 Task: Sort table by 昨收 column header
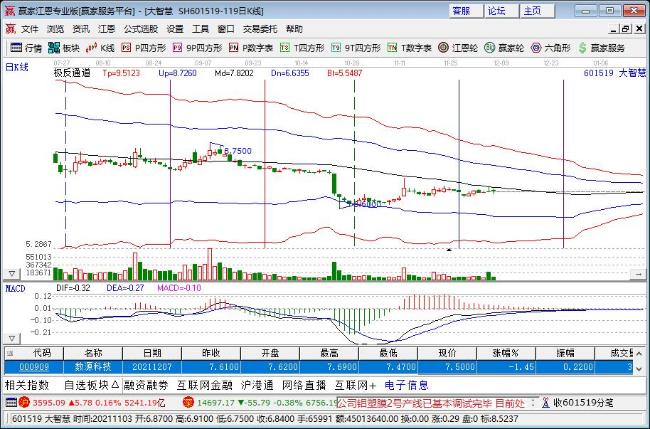211,353
